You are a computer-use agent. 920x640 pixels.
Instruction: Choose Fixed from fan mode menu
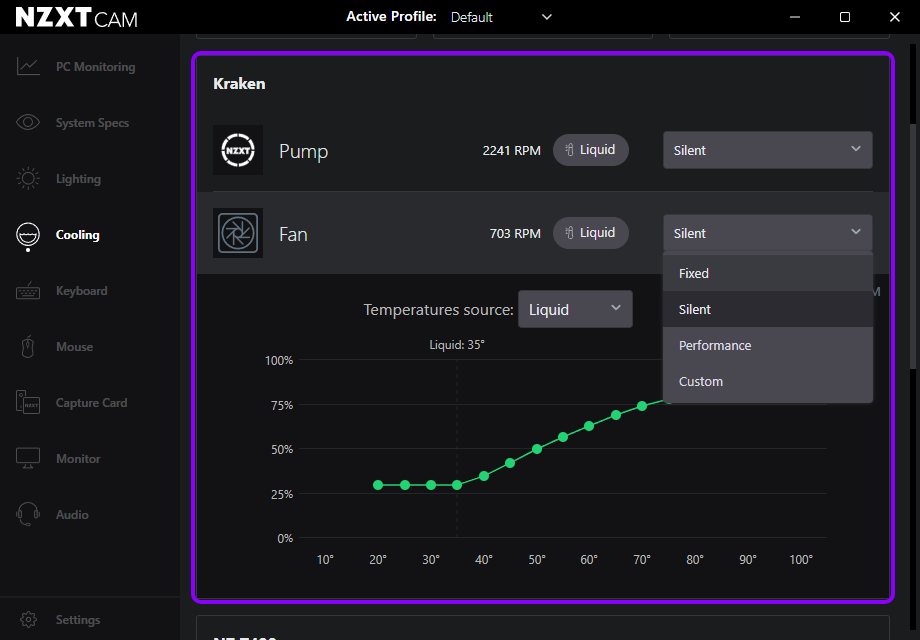click(694, 273)
